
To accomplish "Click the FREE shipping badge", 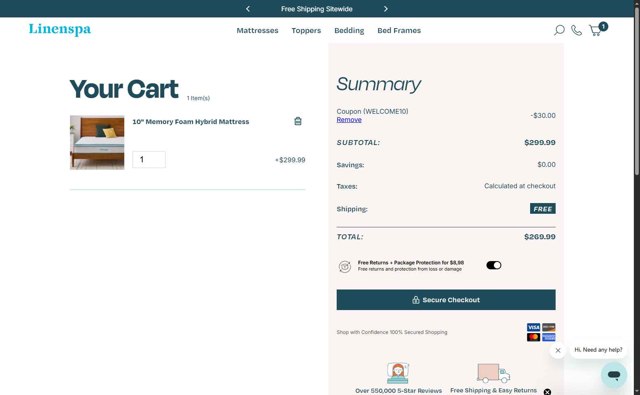I will pyautogui.click(x=542, y=209).
